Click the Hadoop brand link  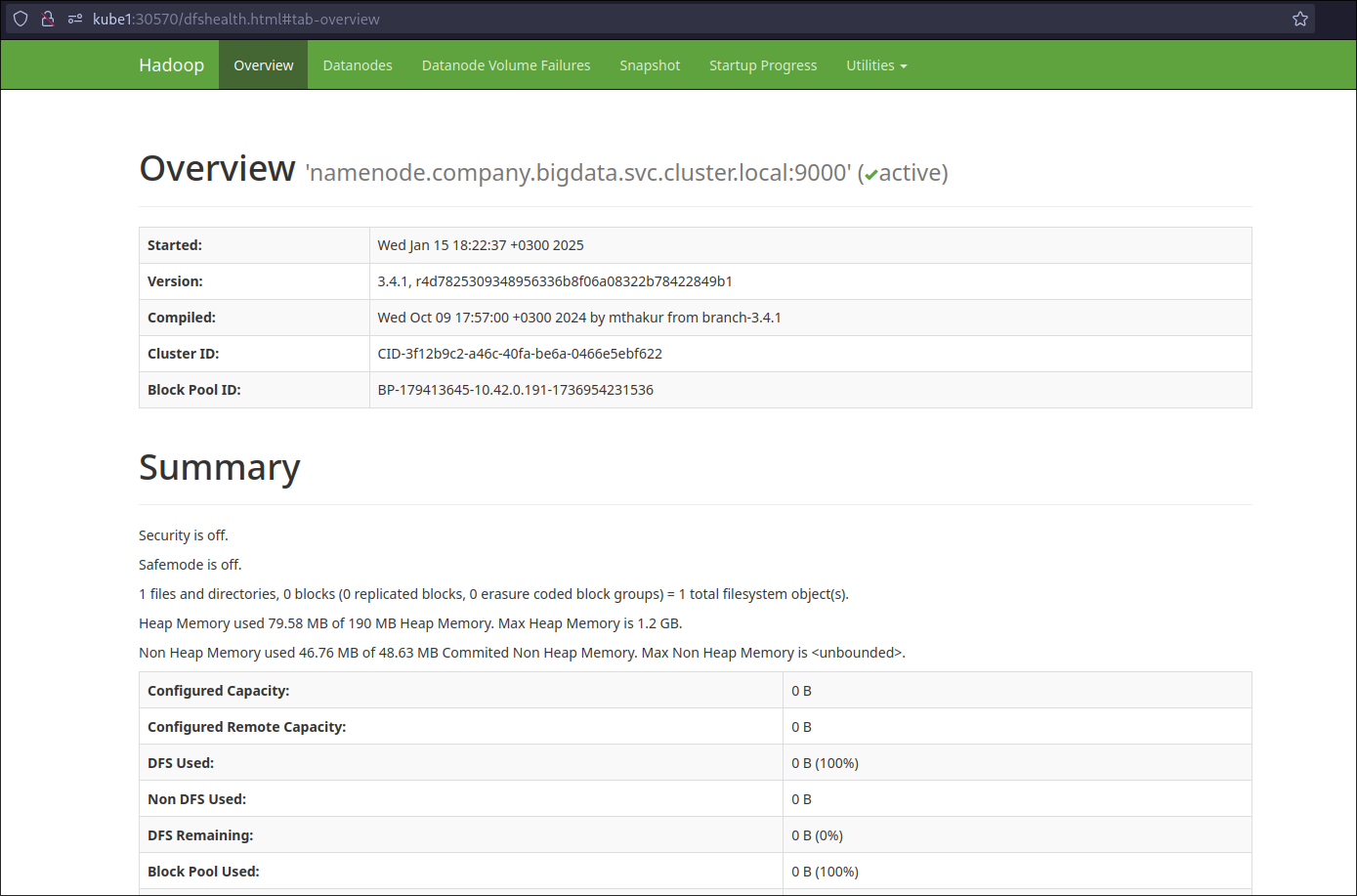point(172,65)
